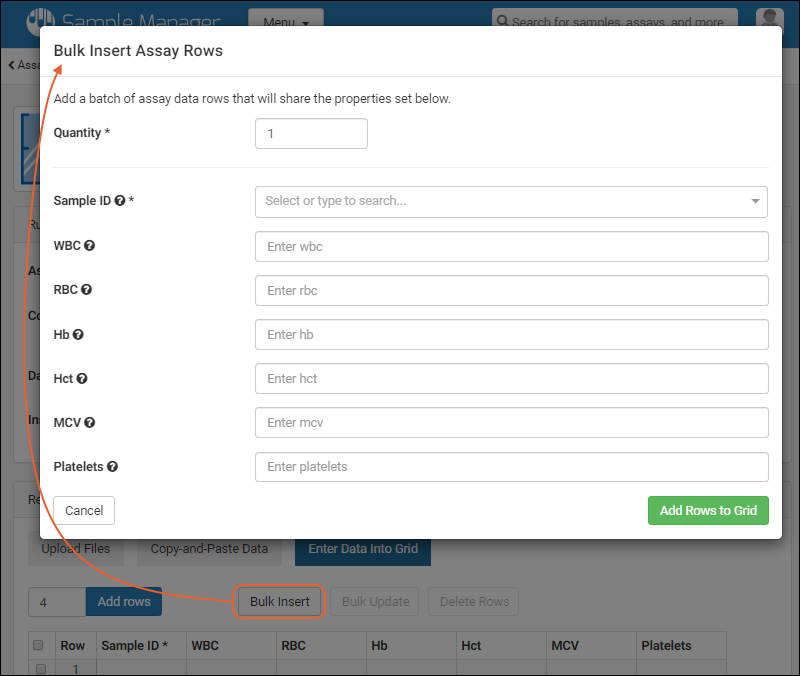Click the RBC help question icon
The width and height of the screenshot is (800, 676).
(x=86, y=290)
